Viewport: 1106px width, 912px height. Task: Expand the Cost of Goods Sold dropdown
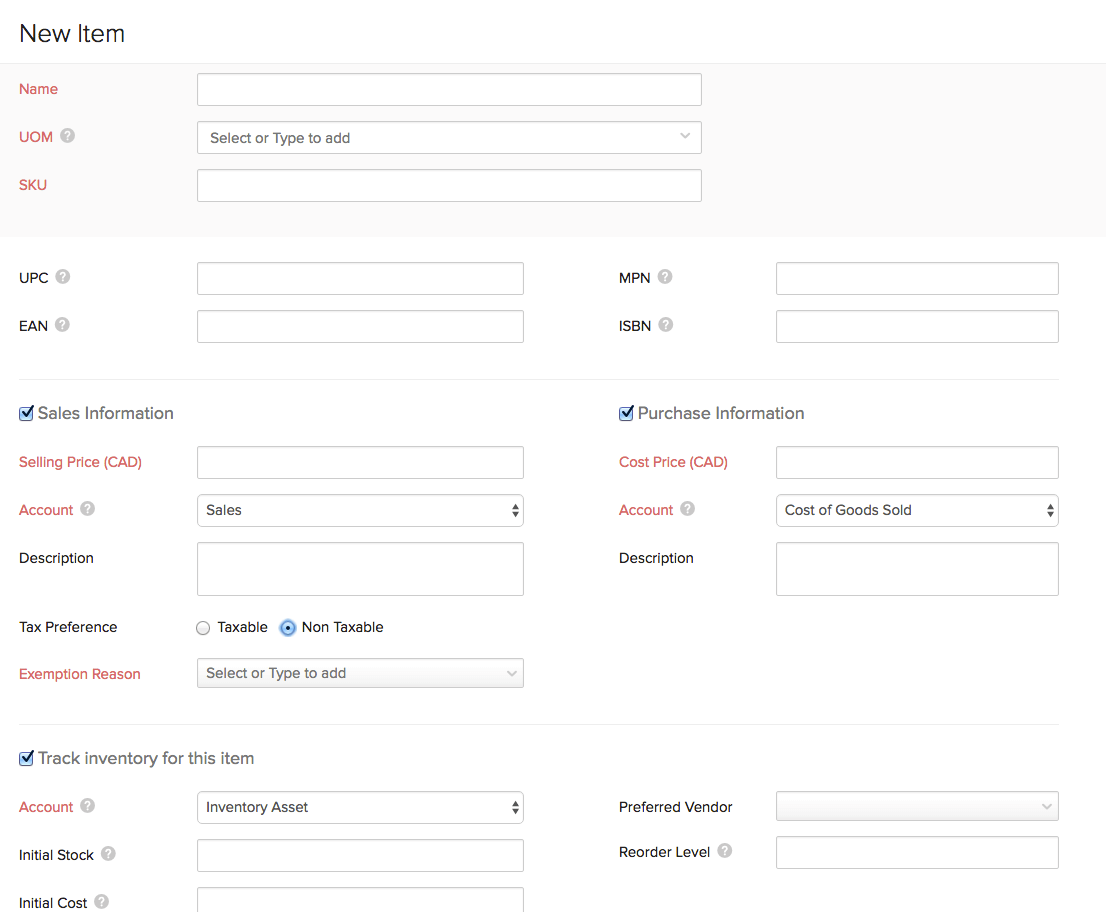(917, 510)
